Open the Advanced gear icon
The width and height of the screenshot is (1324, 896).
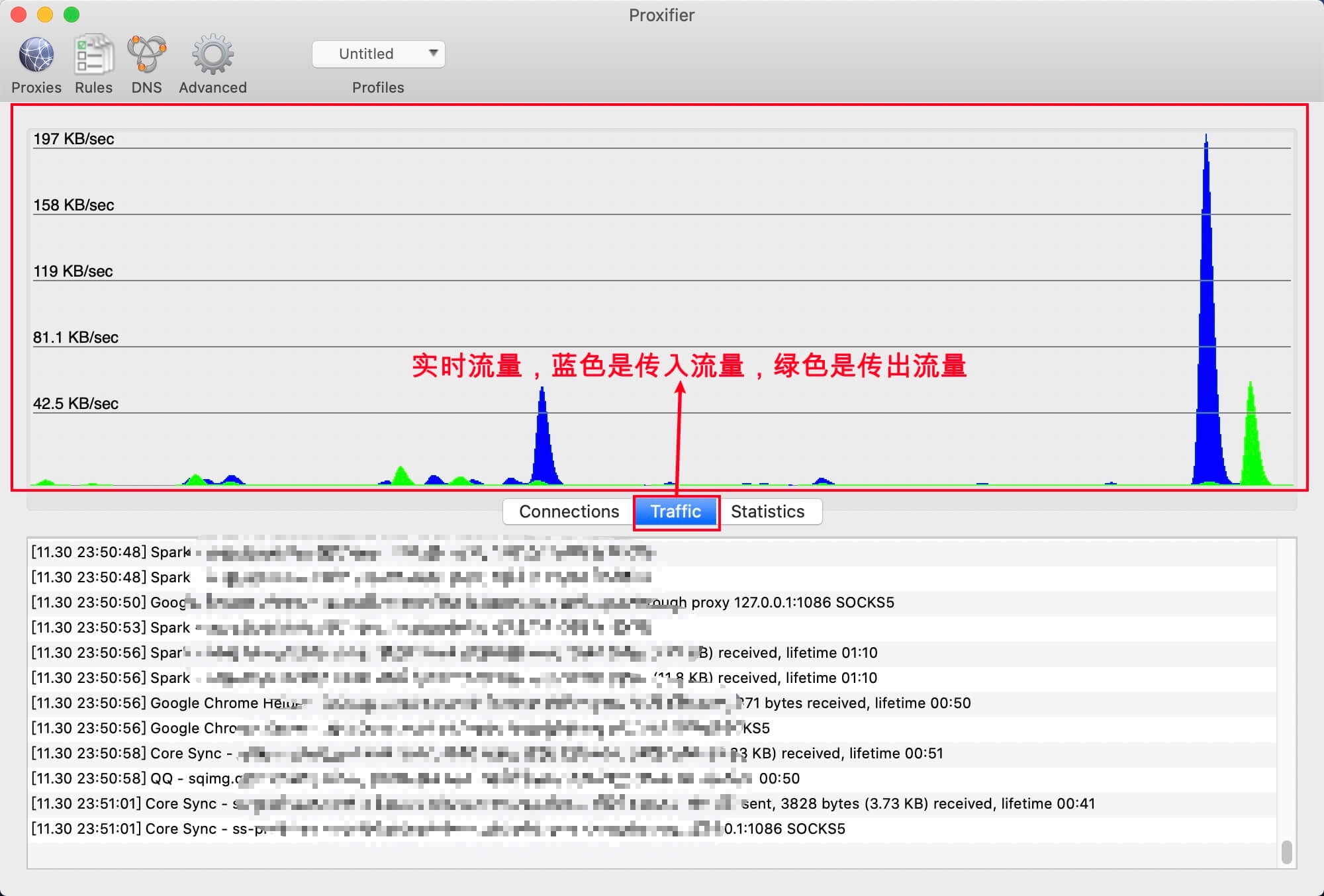point(213,55)
